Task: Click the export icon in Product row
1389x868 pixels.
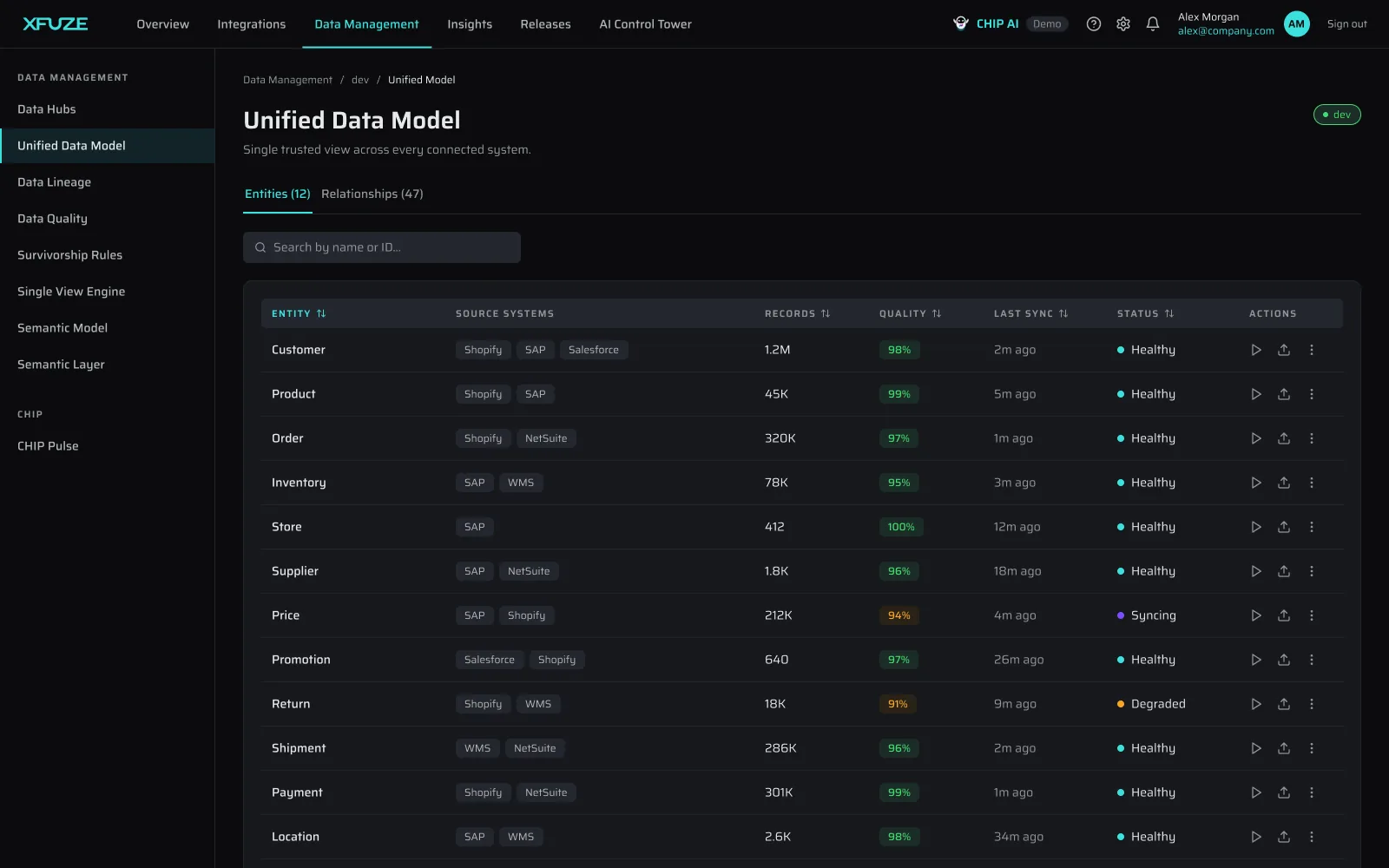Action: click(1284, 394)
